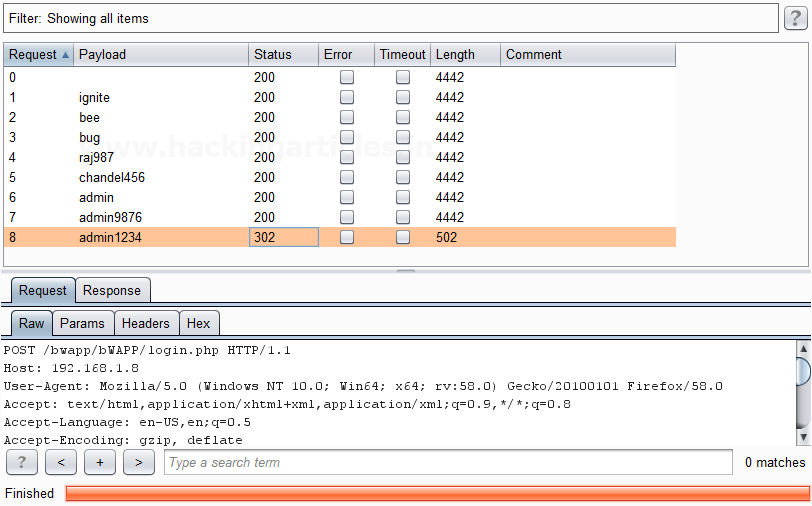The image size is (812, 506).
Task: Sort by the Length column header
Action: [x=466, y=54]
